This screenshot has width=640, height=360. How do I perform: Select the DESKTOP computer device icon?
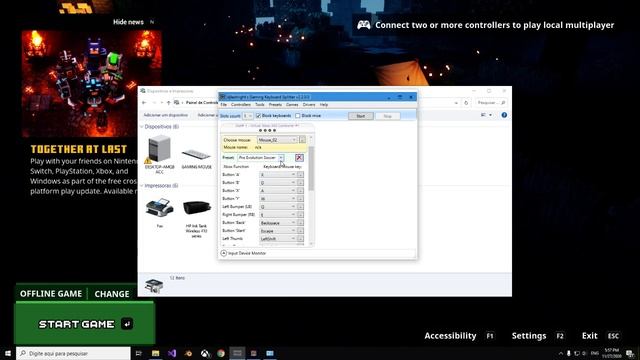point(160,155)
